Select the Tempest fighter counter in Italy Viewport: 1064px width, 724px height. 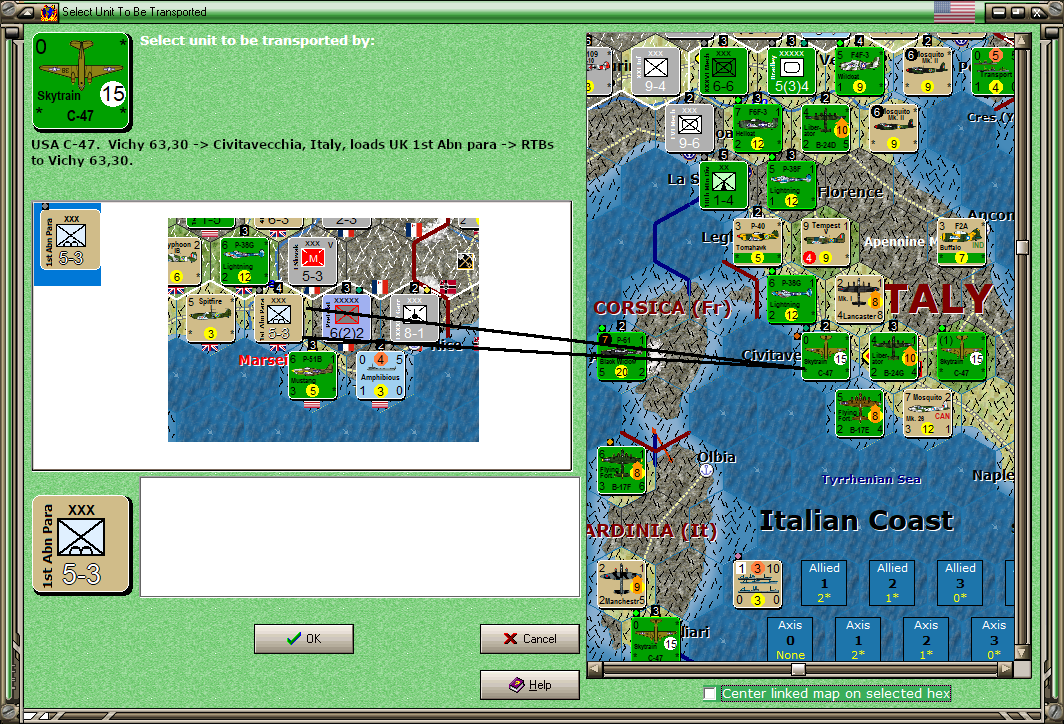tap(825, 242)
